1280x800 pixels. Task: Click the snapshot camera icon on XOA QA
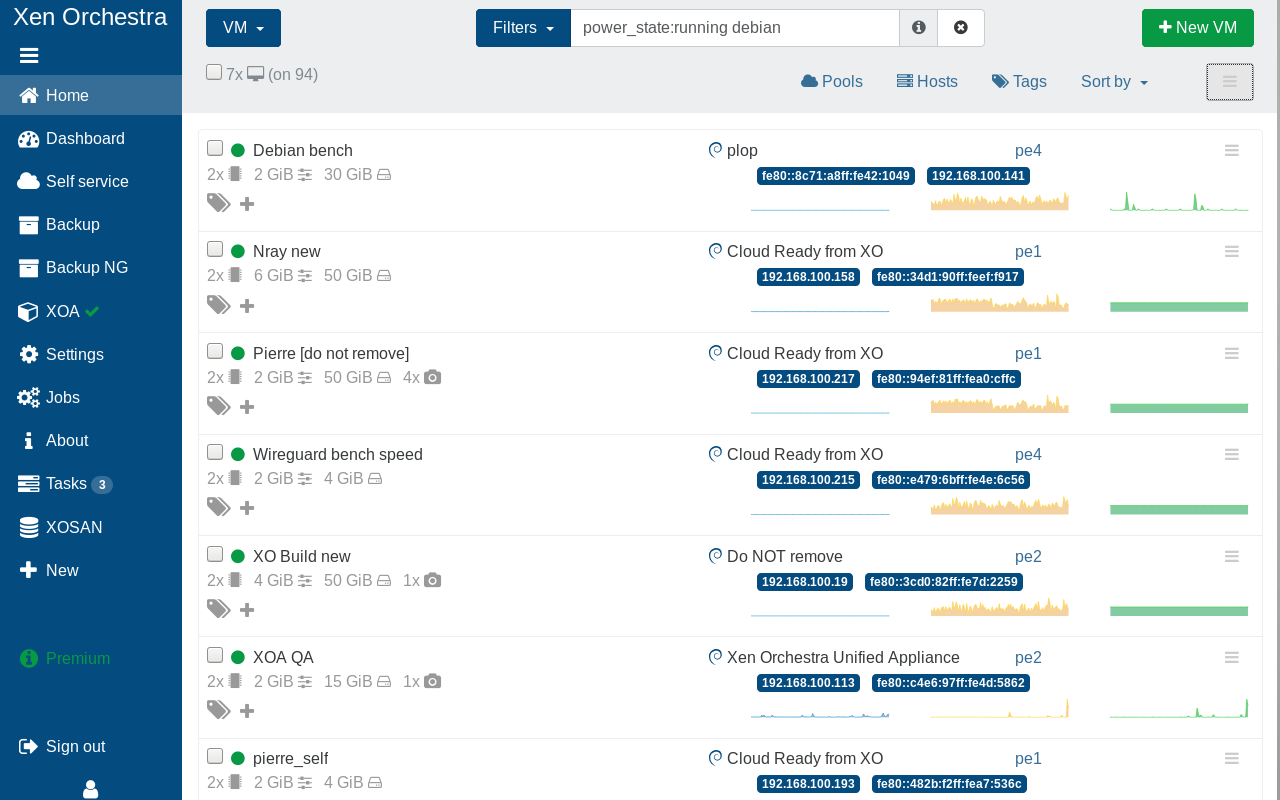431,681
